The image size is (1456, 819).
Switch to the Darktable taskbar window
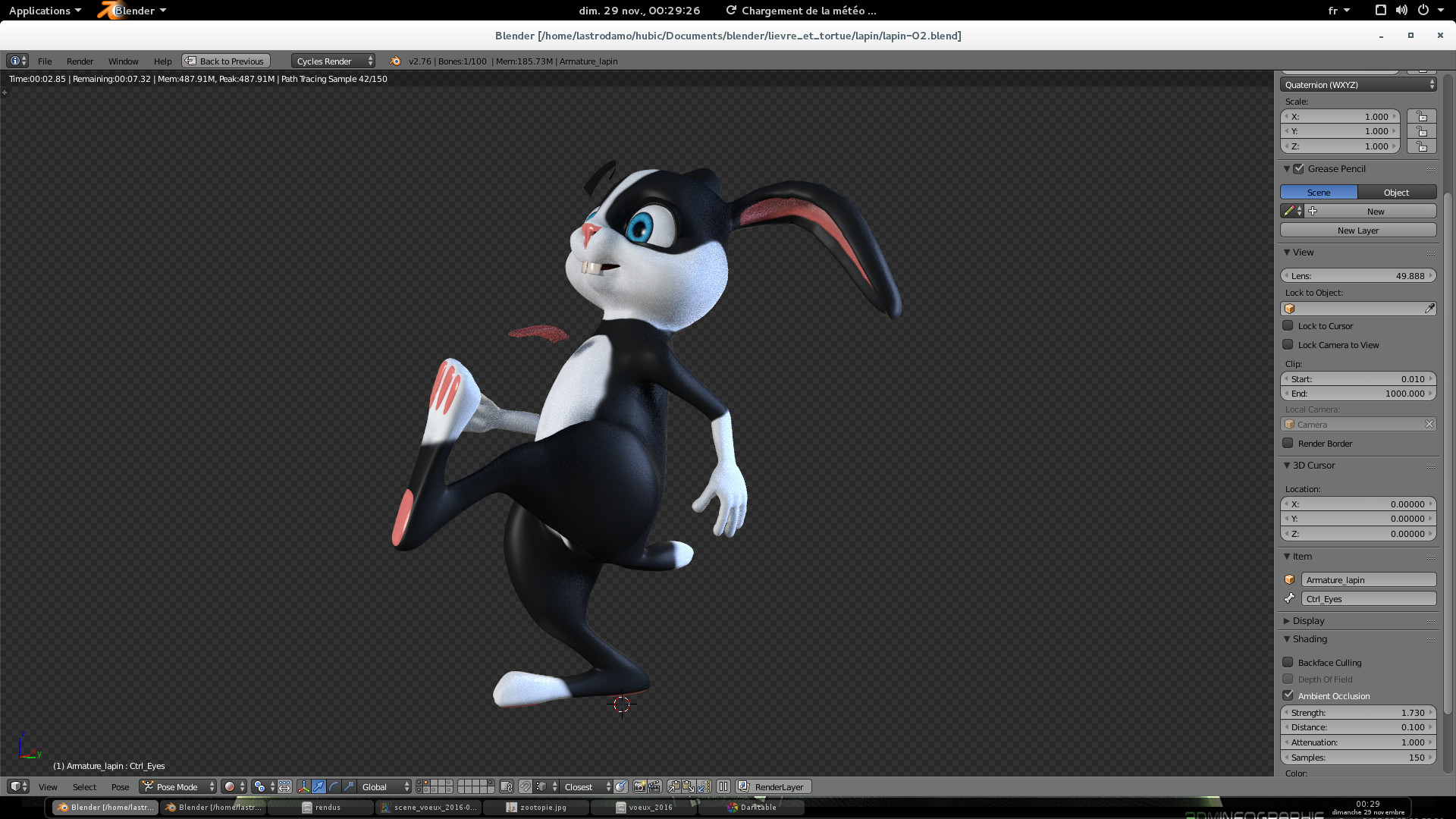(752, 808)
